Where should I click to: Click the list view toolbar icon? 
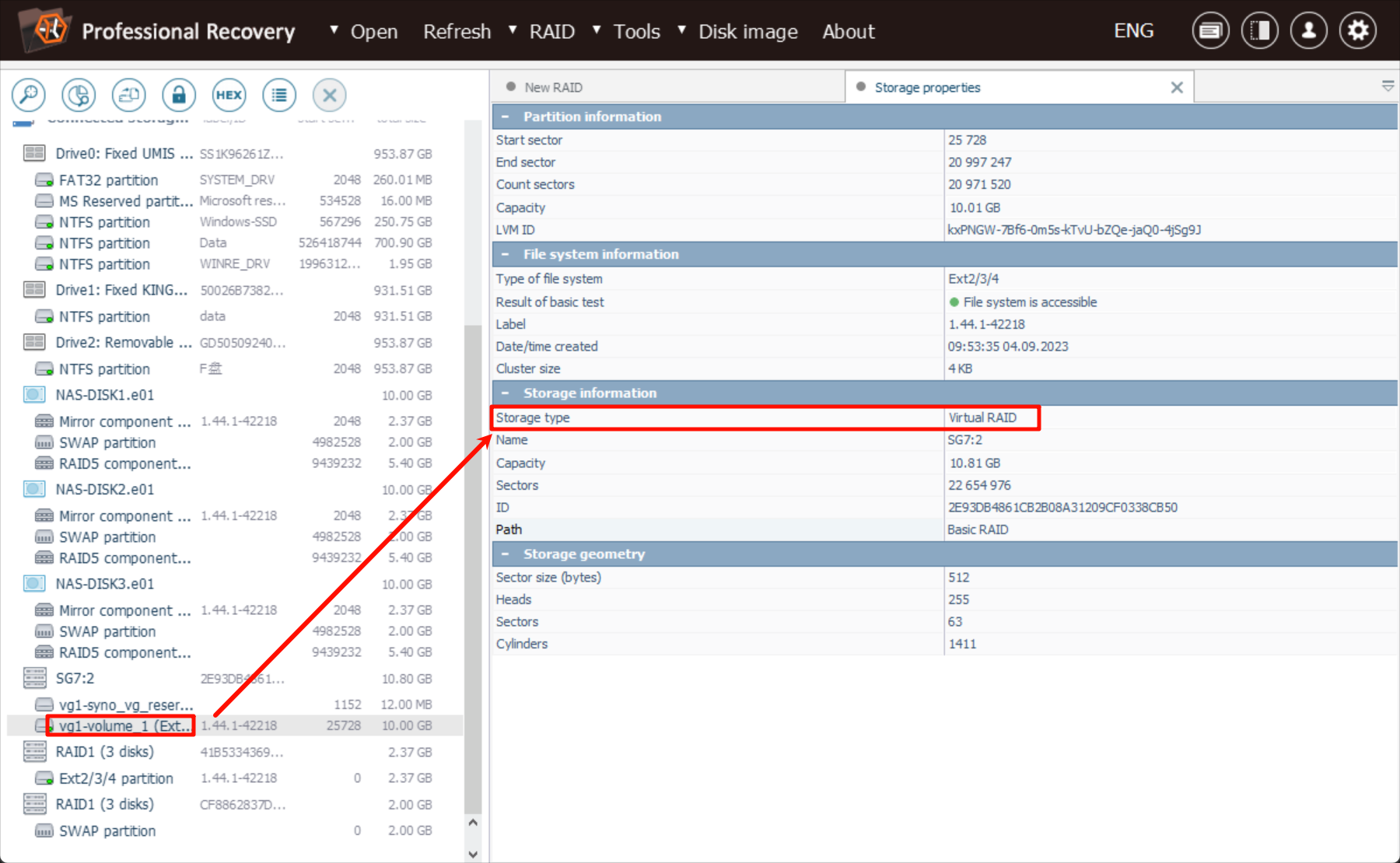click(278, 95)
